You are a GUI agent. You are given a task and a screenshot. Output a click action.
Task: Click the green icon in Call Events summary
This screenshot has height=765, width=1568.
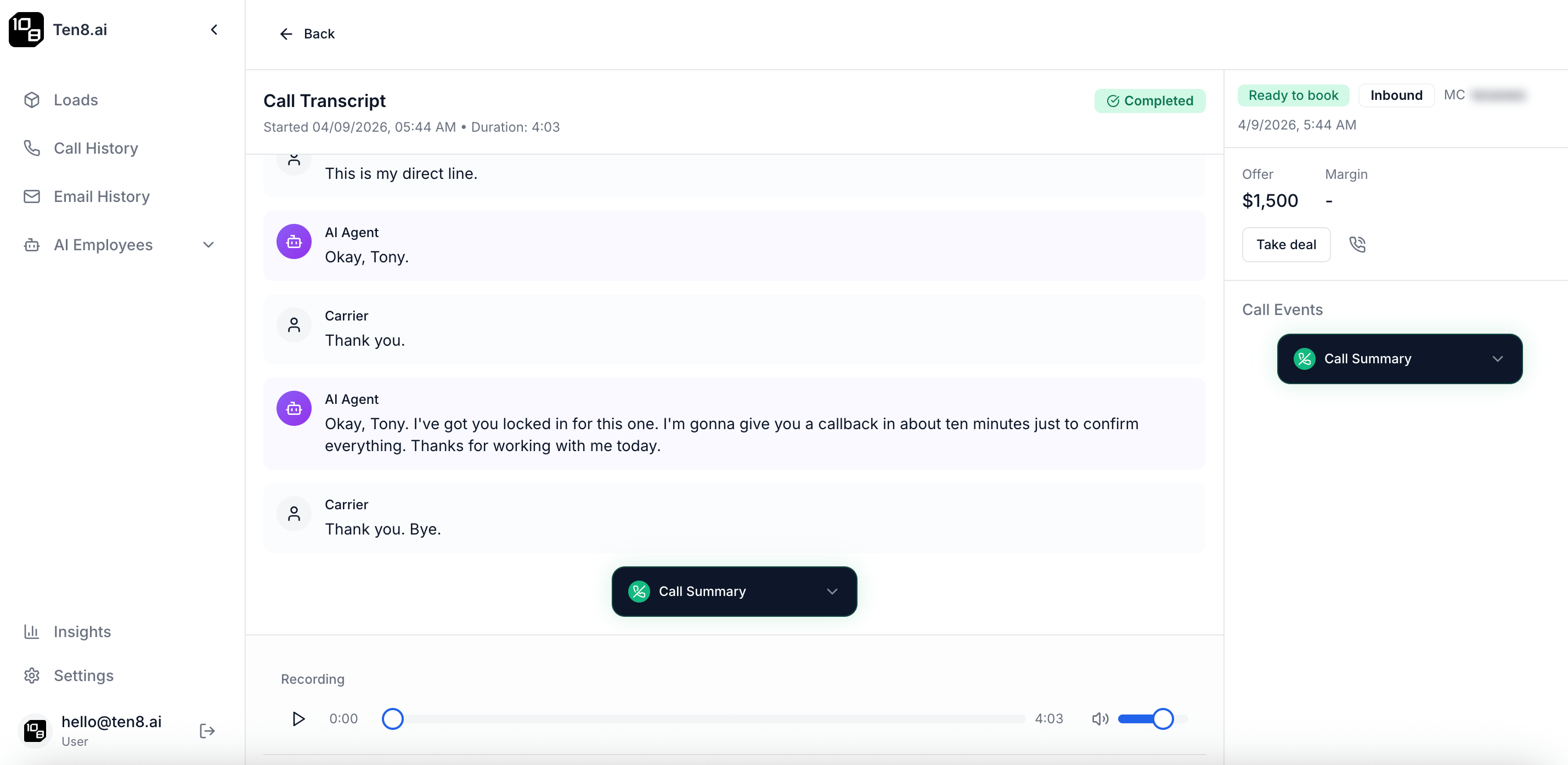pos(1305,359)
